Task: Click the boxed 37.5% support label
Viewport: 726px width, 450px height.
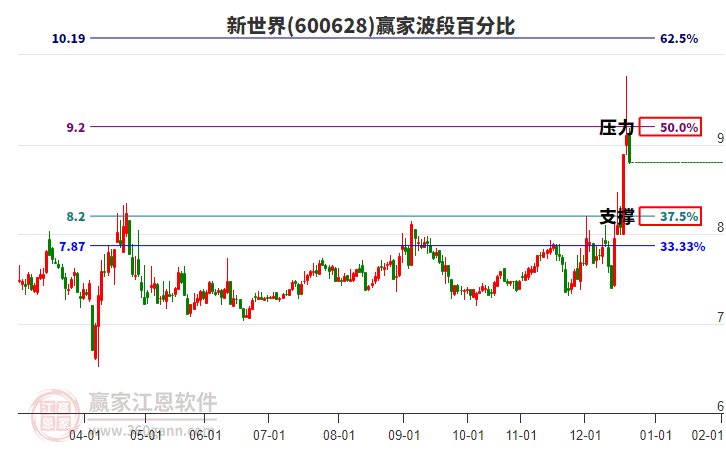Action: pyautogui.click(x=670, y=216)
